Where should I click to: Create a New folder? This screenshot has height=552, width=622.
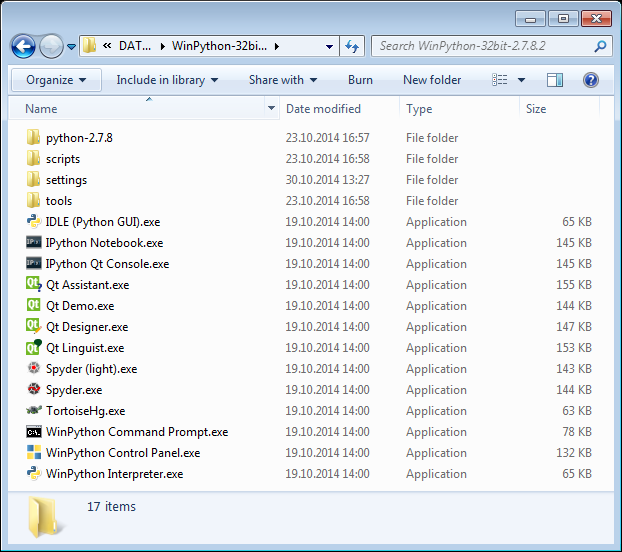click(432, 80)
